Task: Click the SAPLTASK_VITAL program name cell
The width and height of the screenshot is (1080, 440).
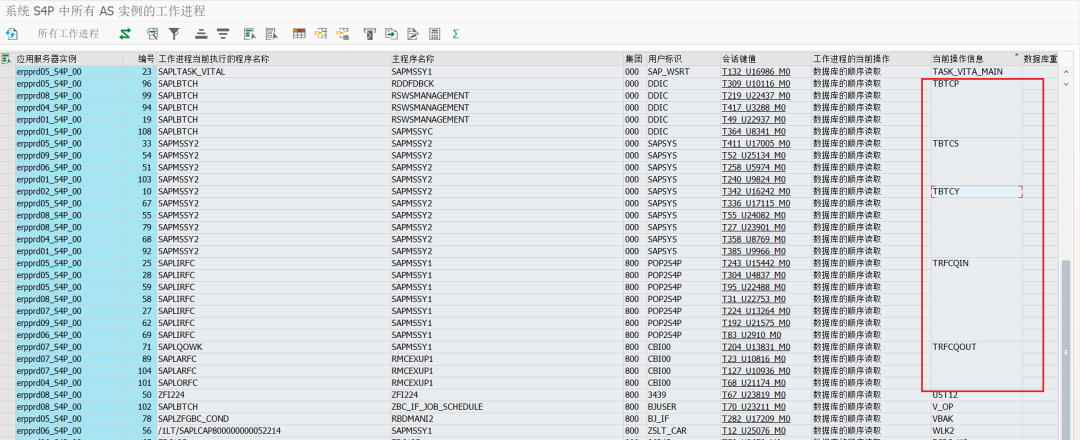Action: click(273, 72)
